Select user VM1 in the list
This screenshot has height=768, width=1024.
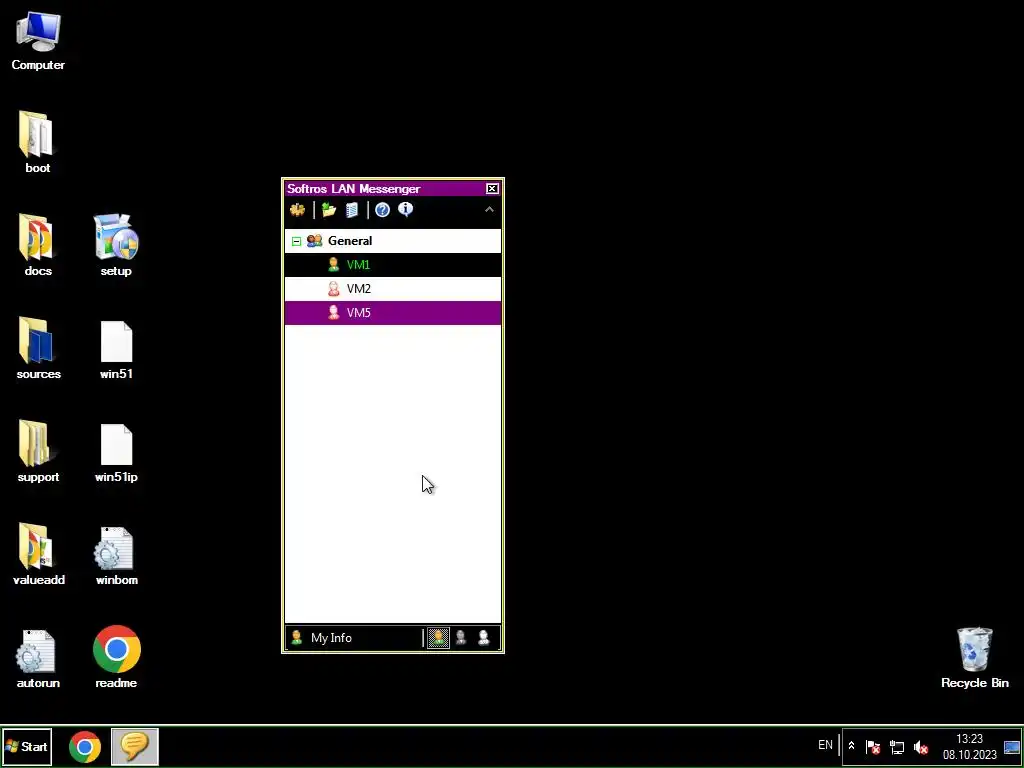coord(393,264)
